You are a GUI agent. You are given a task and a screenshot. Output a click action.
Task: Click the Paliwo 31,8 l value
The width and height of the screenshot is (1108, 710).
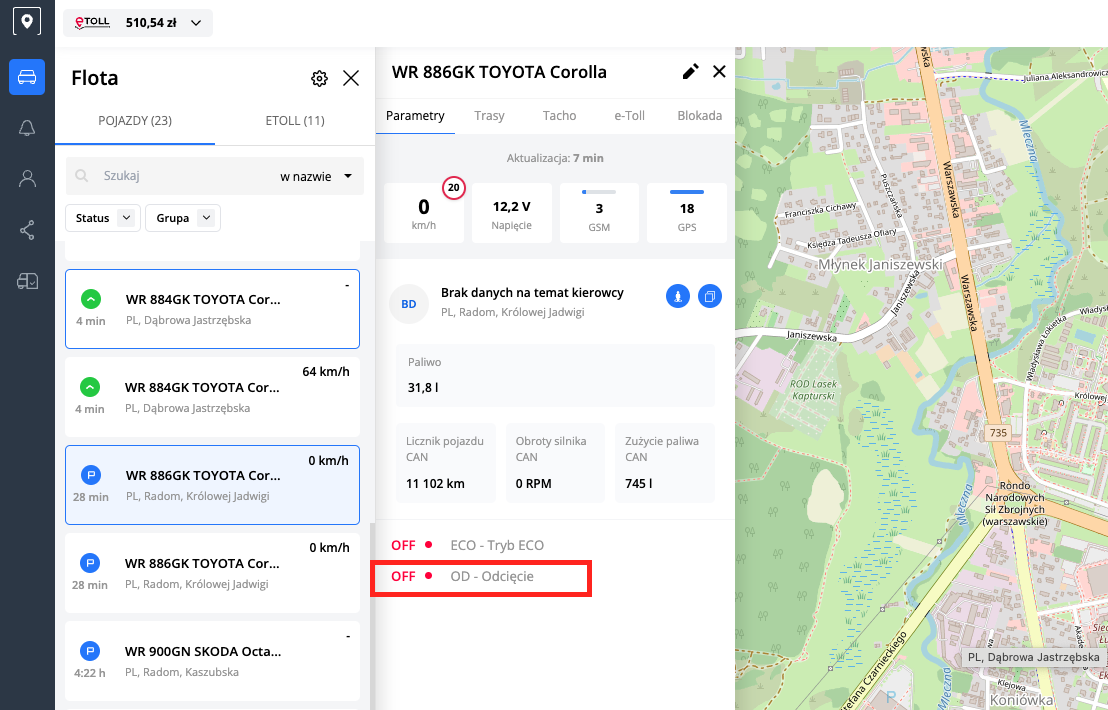[423, 387]
